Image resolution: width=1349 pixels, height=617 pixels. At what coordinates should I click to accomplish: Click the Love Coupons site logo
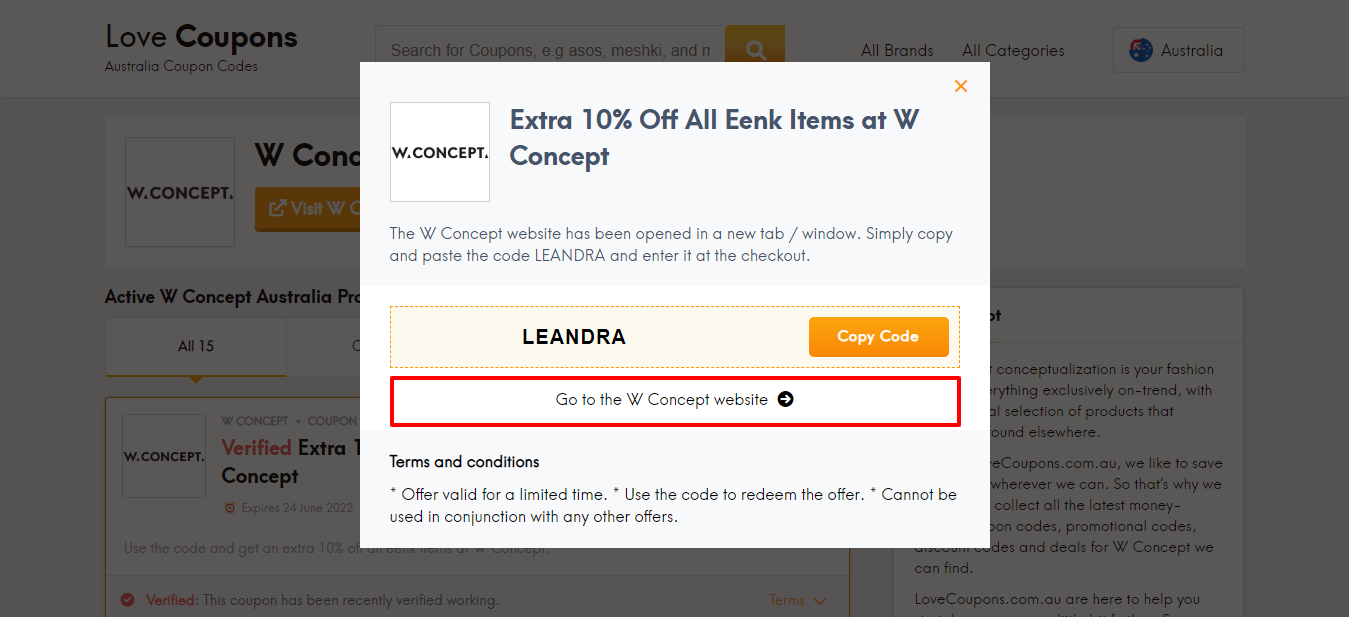point(200,36)
